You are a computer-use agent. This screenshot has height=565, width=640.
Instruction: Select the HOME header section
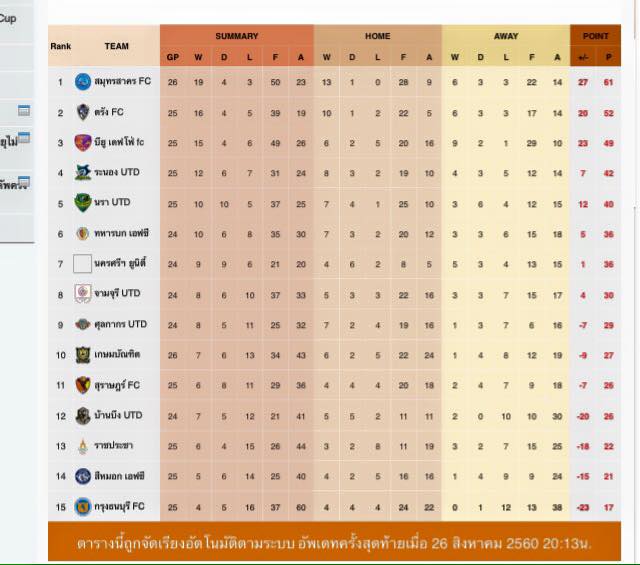[378, 36]
